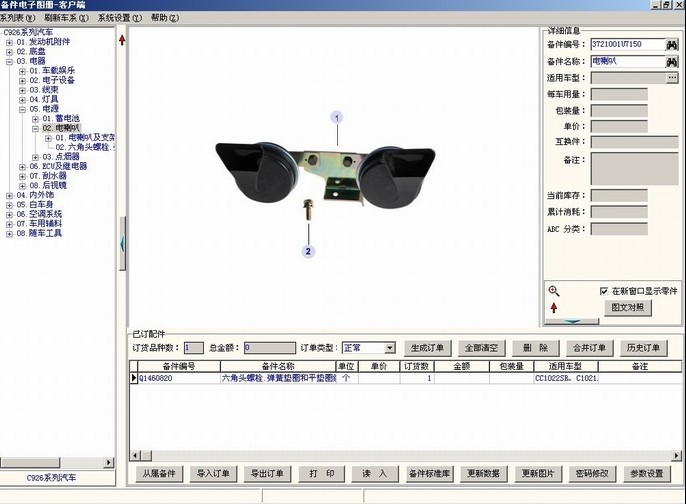Click ellipsis button beside 适用车型 field

(672, 77)
